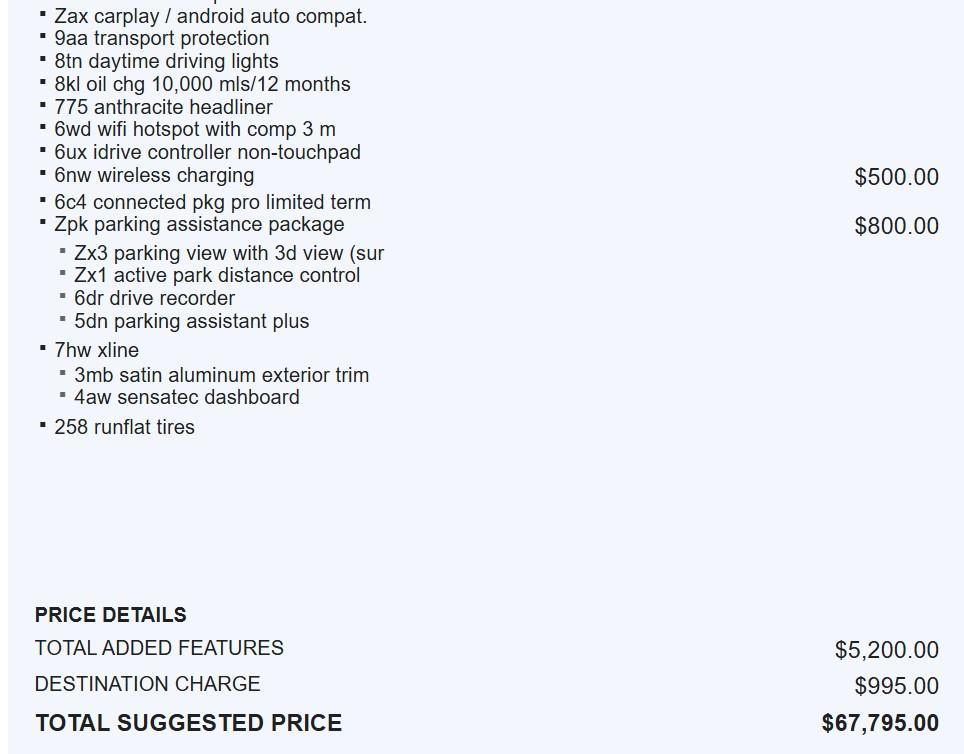Click the Zpk parking assistance package item

point(199,224)
